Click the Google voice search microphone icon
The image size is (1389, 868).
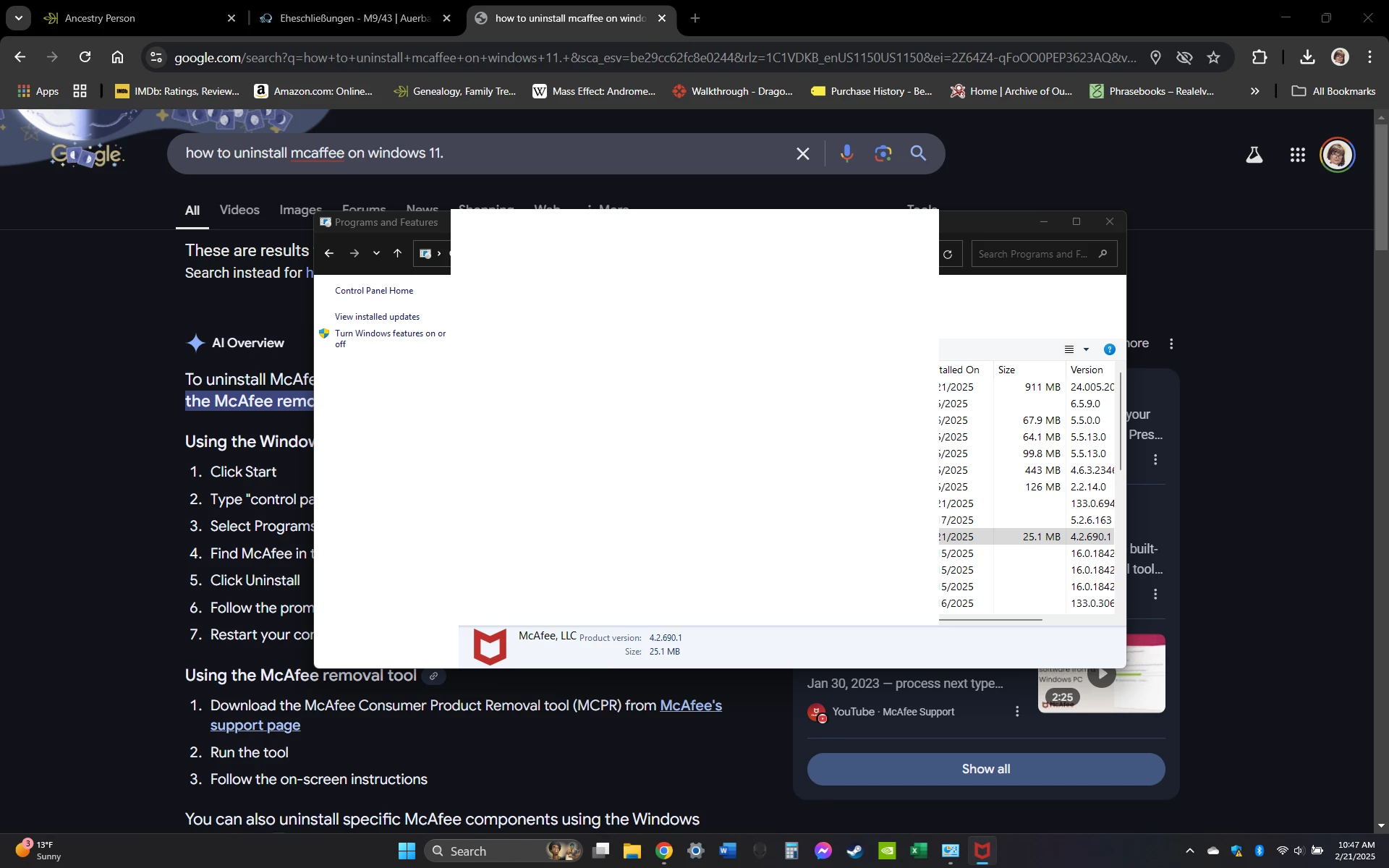(x=846, y=153)
